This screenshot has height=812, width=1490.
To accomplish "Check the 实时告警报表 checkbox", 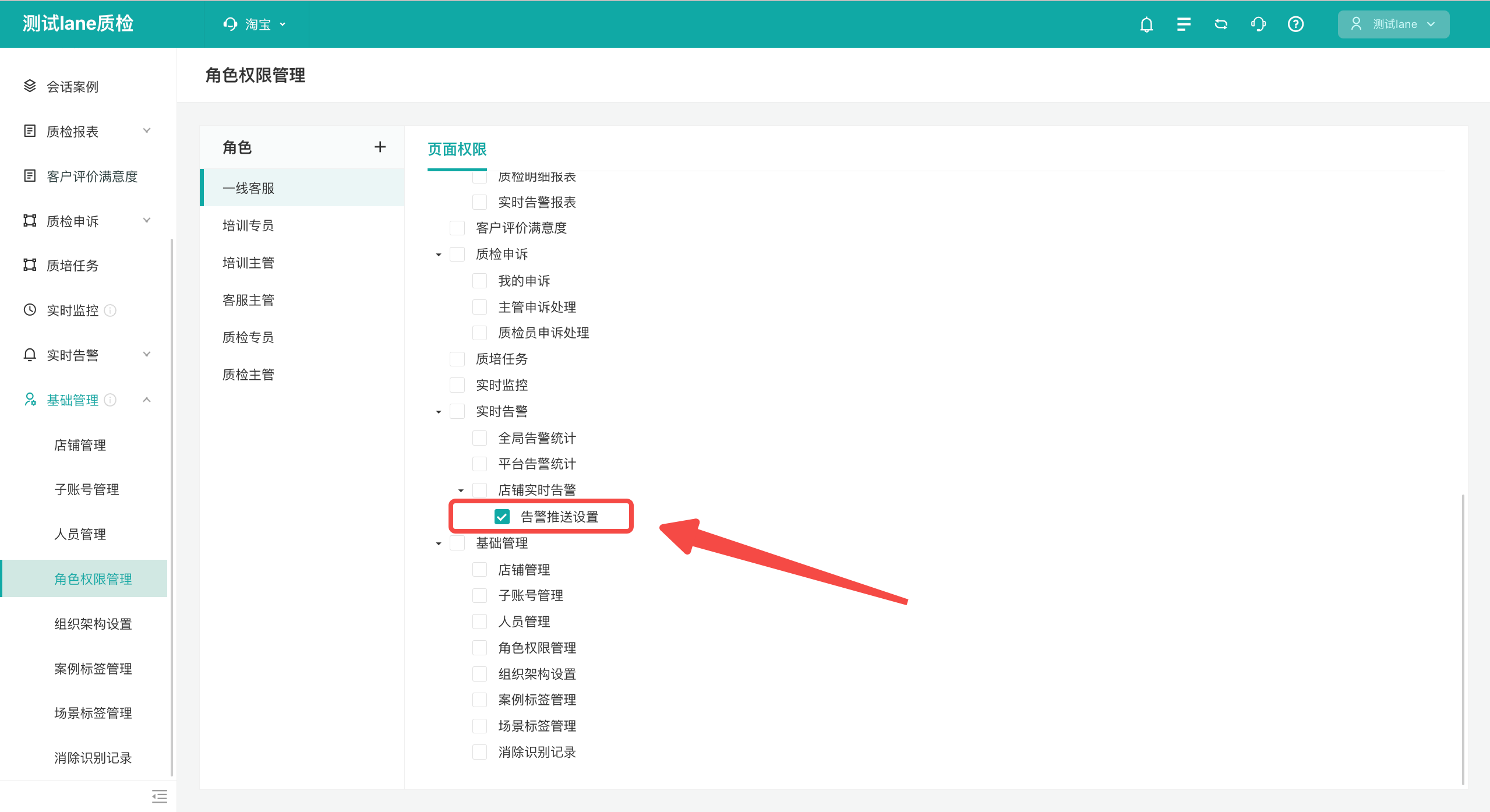I will point(479,202).
